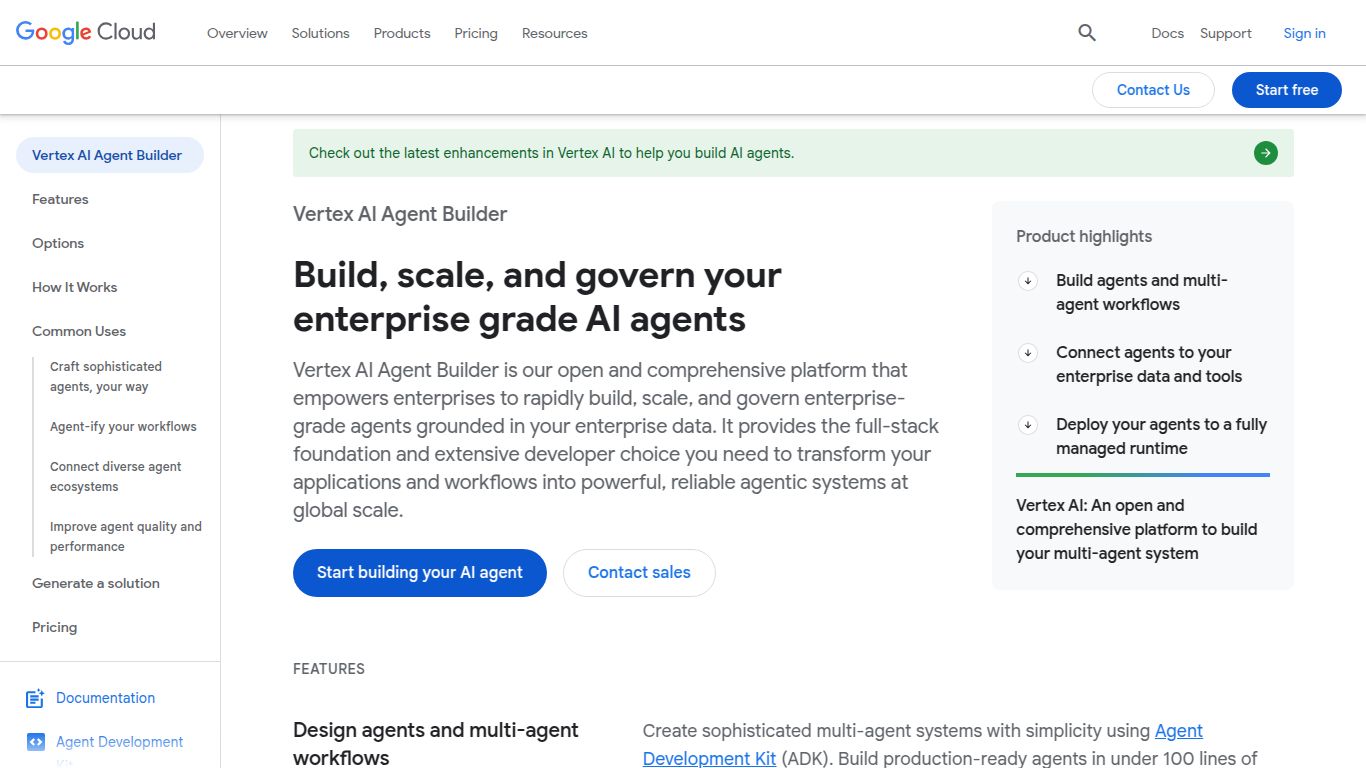Click the arrow icon beside 'Deploy your agents to a fully managed runtime'

pyautogui.click(x=1028, y=425)
